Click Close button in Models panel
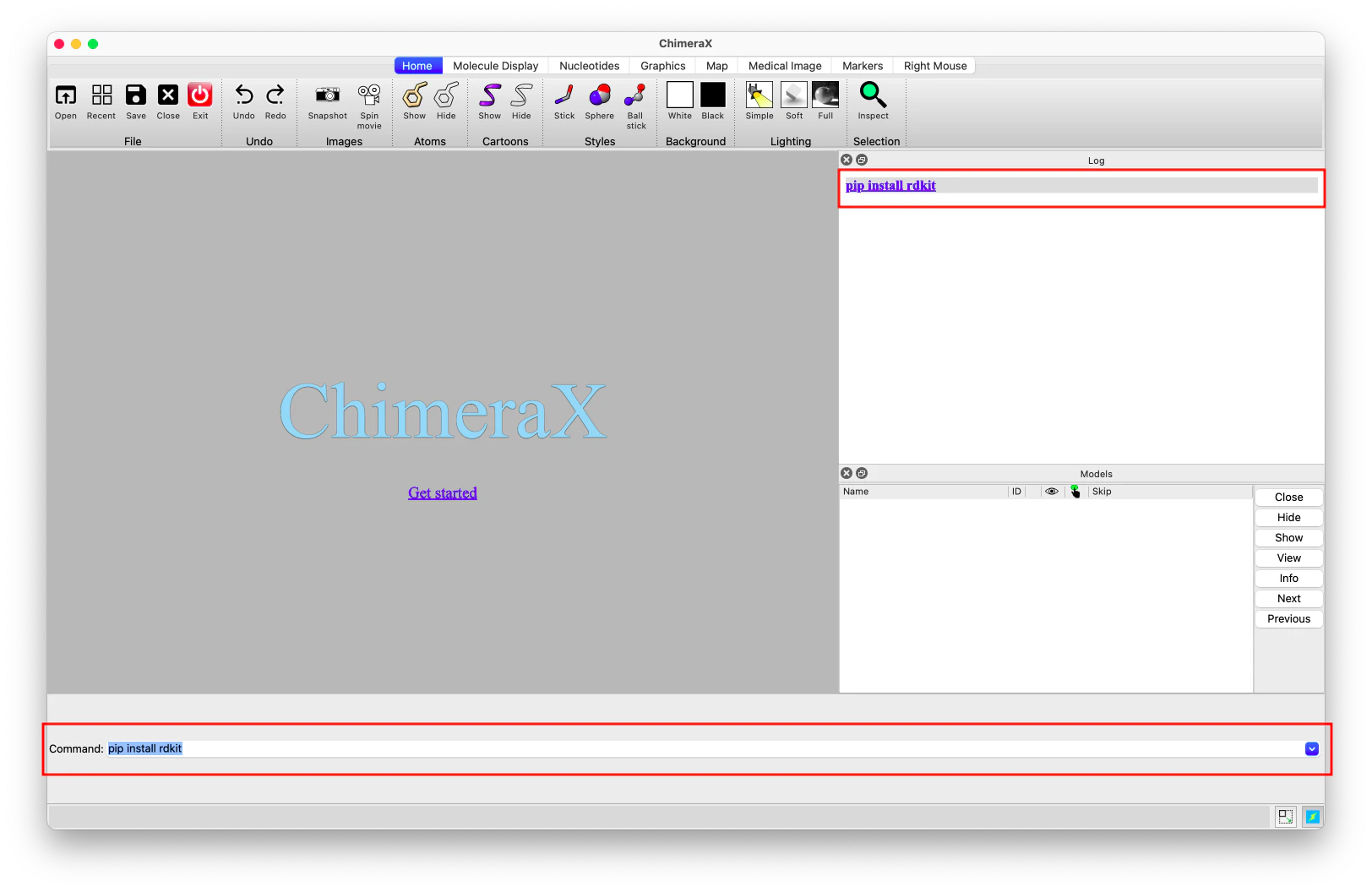 [x=1289, y=498]
